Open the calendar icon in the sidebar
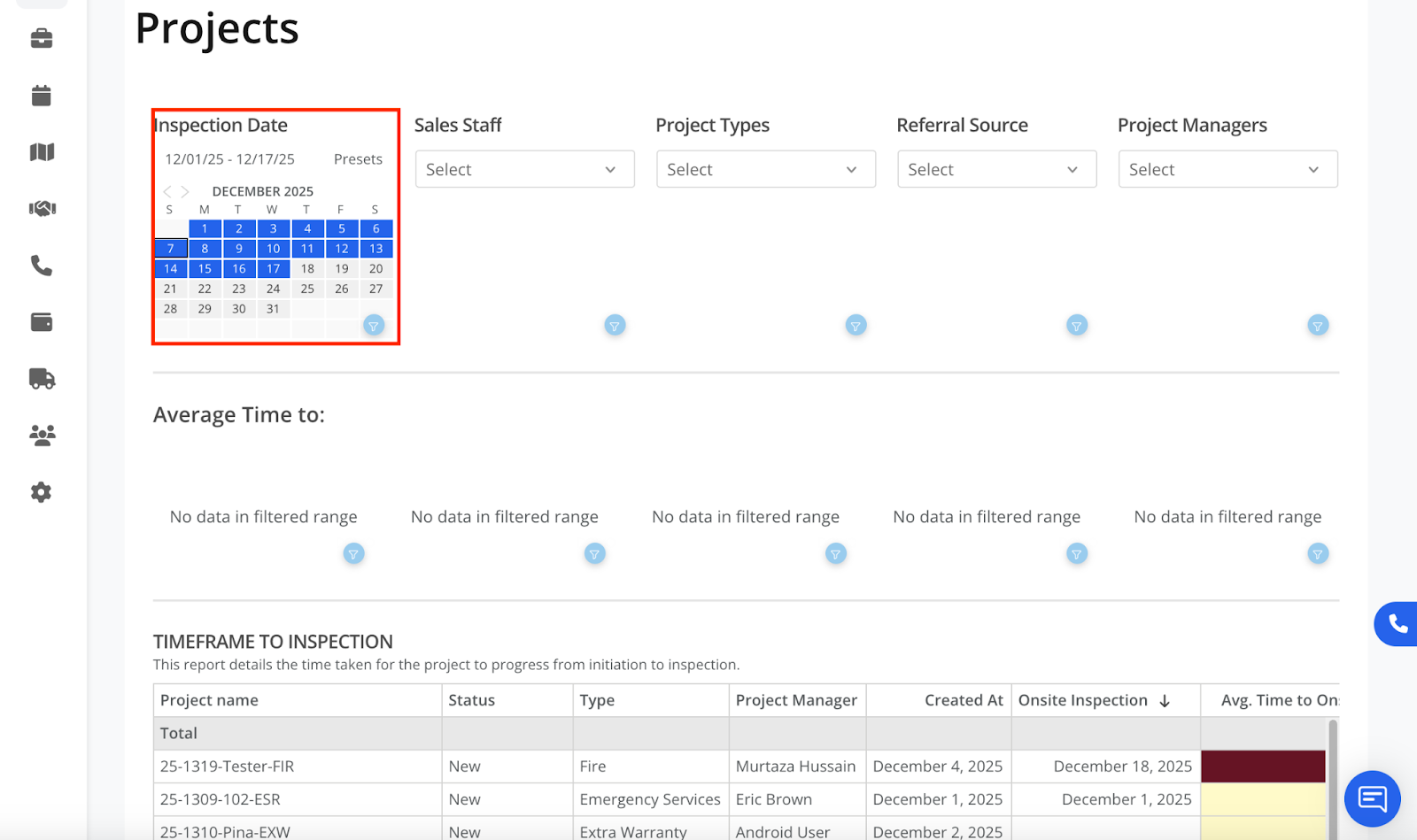1417x840 pixels. pos(42,96)
